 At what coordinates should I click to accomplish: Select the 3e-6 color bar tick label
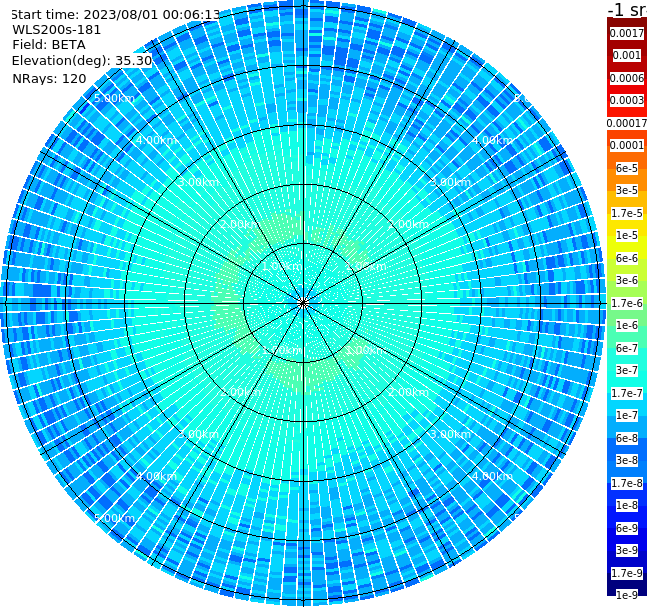[627, 280]
